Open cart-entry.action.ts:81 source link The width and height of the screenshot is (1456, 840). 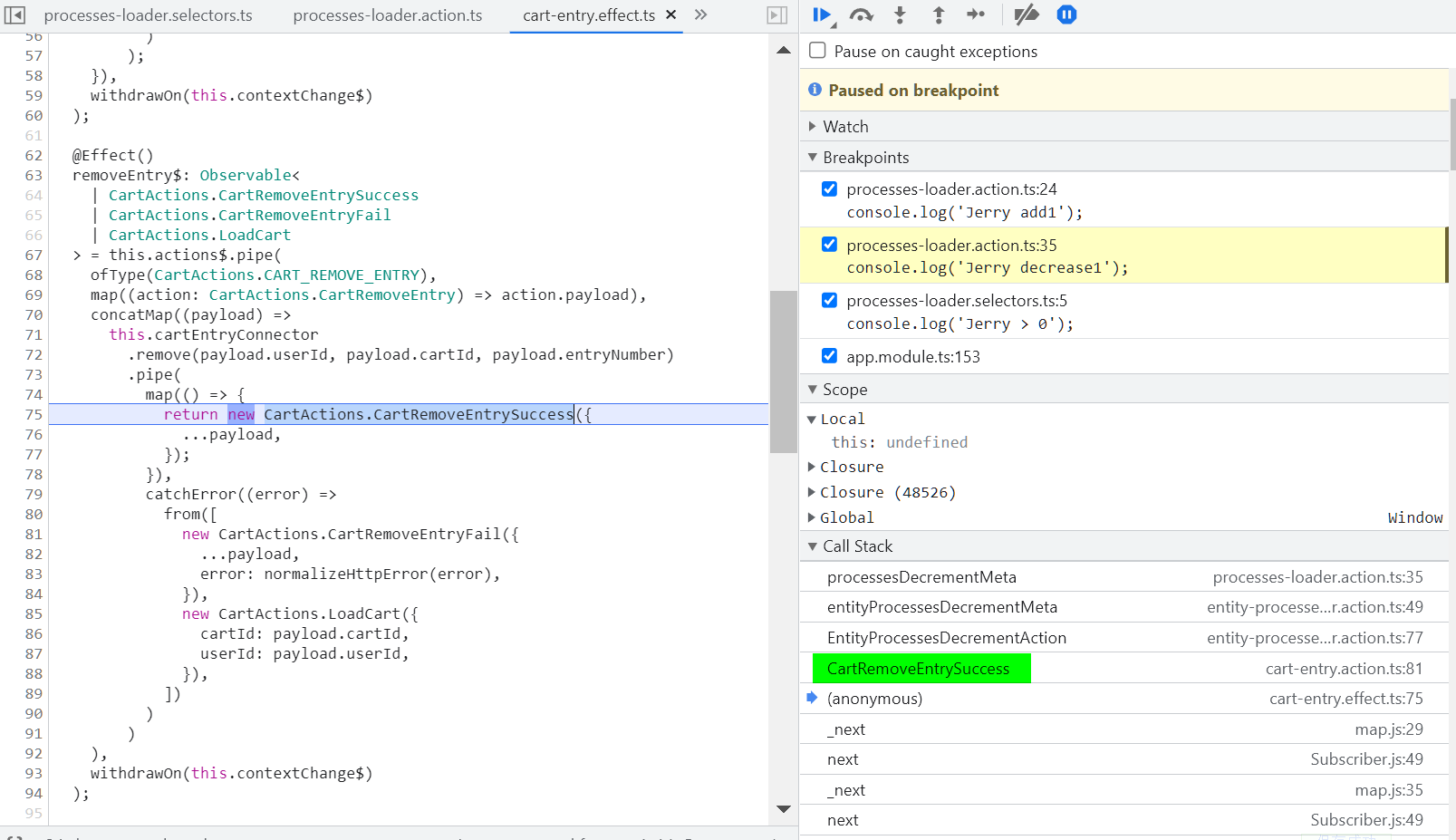tap(1344, 669)
